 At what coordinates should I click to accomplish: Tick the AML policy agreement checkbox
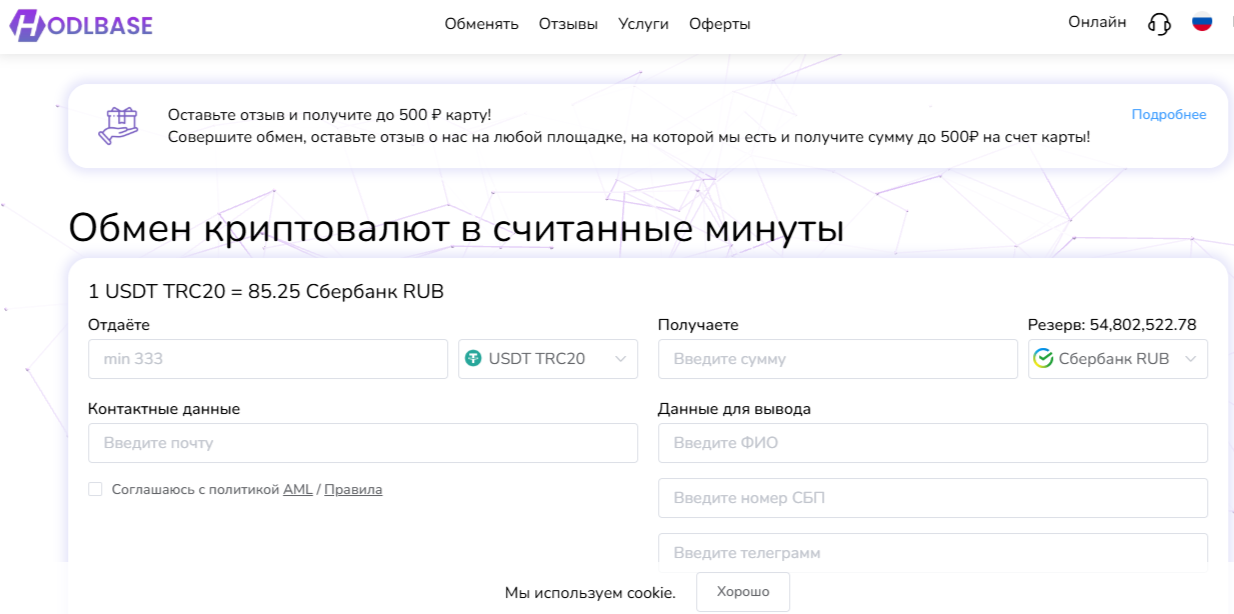click(95, 489)
